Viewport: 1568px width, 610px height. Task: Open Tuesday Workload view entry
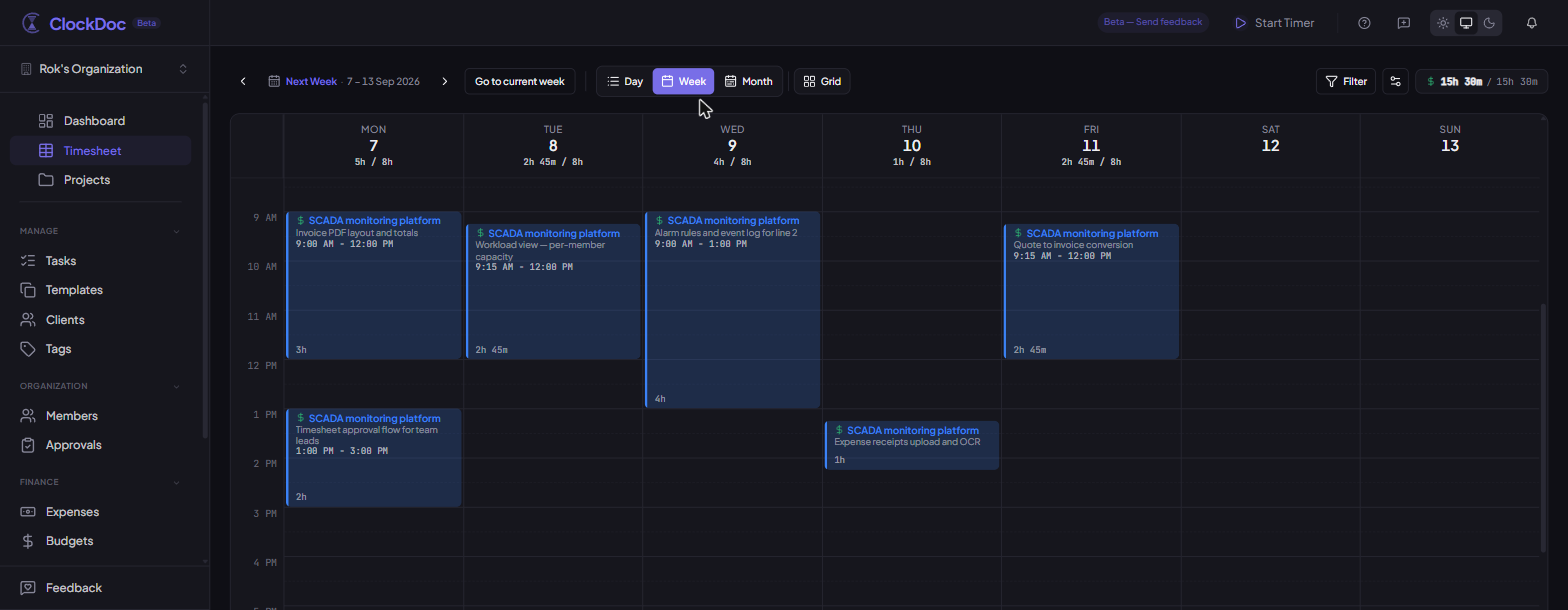tap(553, 291)
